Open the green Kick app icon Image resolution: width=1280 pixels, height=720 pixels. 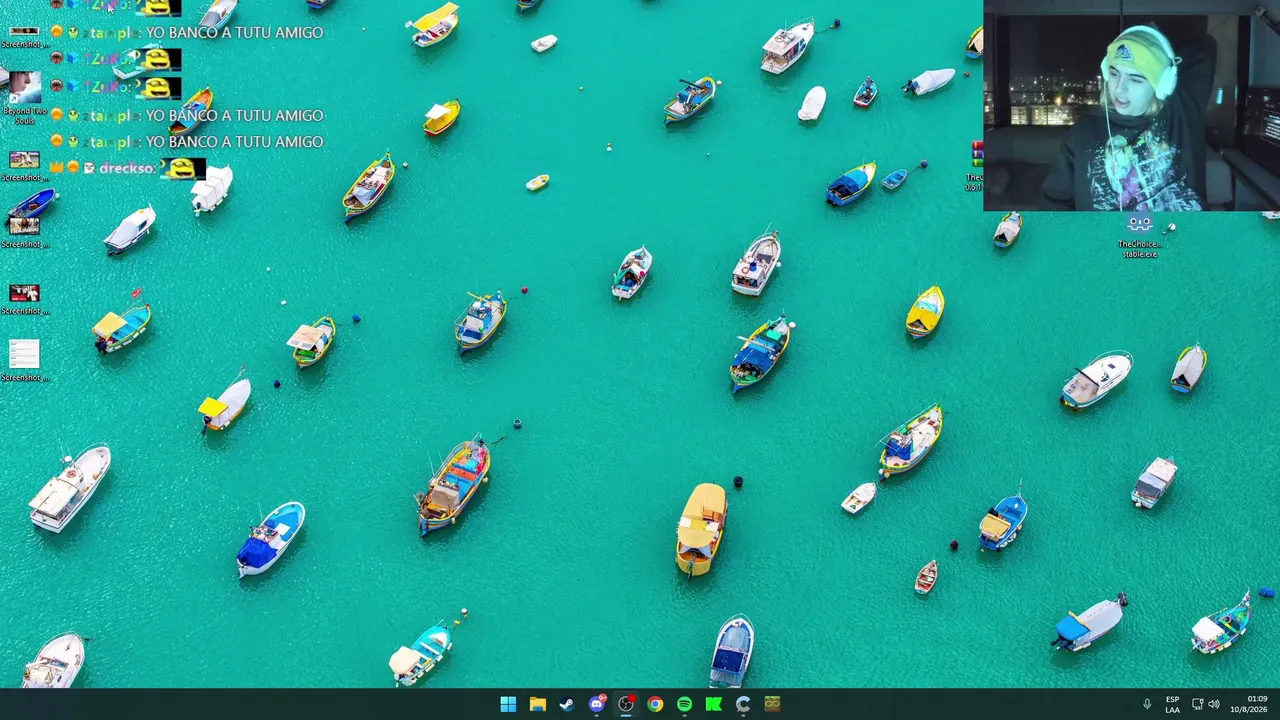tap(714, 704)
